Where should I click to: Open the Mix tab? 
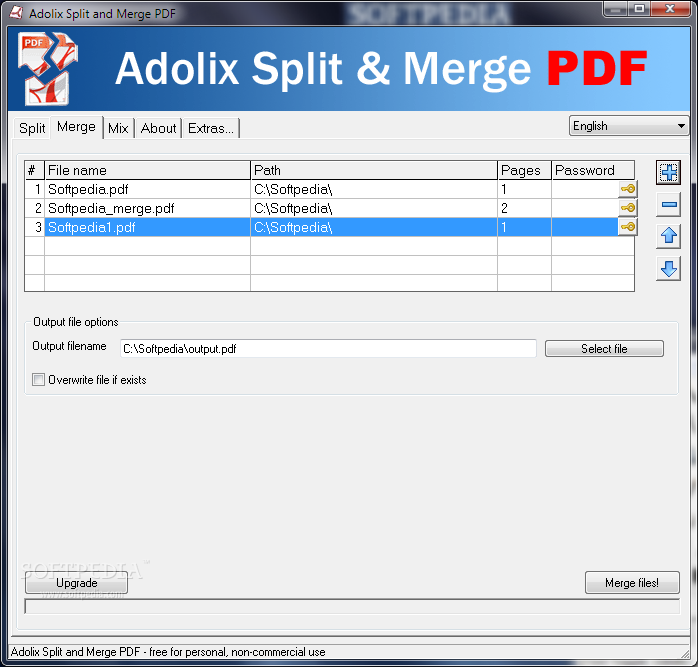click(118, 128)
